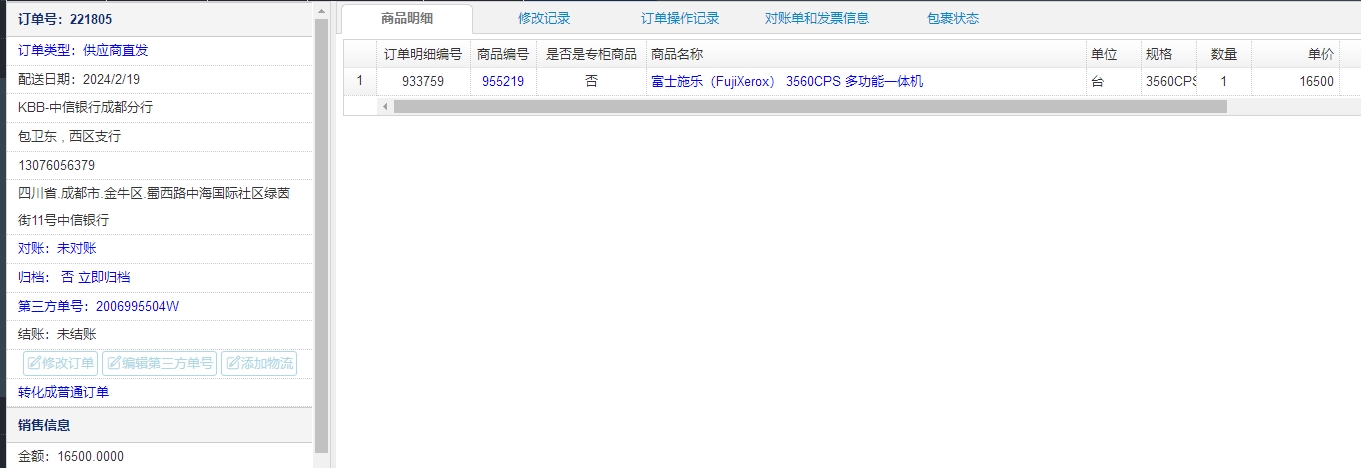This screenshot has width=1361, height=468.
Task: Switch to the 商品明细 tab
Action: pyautogui.click(x=406, y=18)
